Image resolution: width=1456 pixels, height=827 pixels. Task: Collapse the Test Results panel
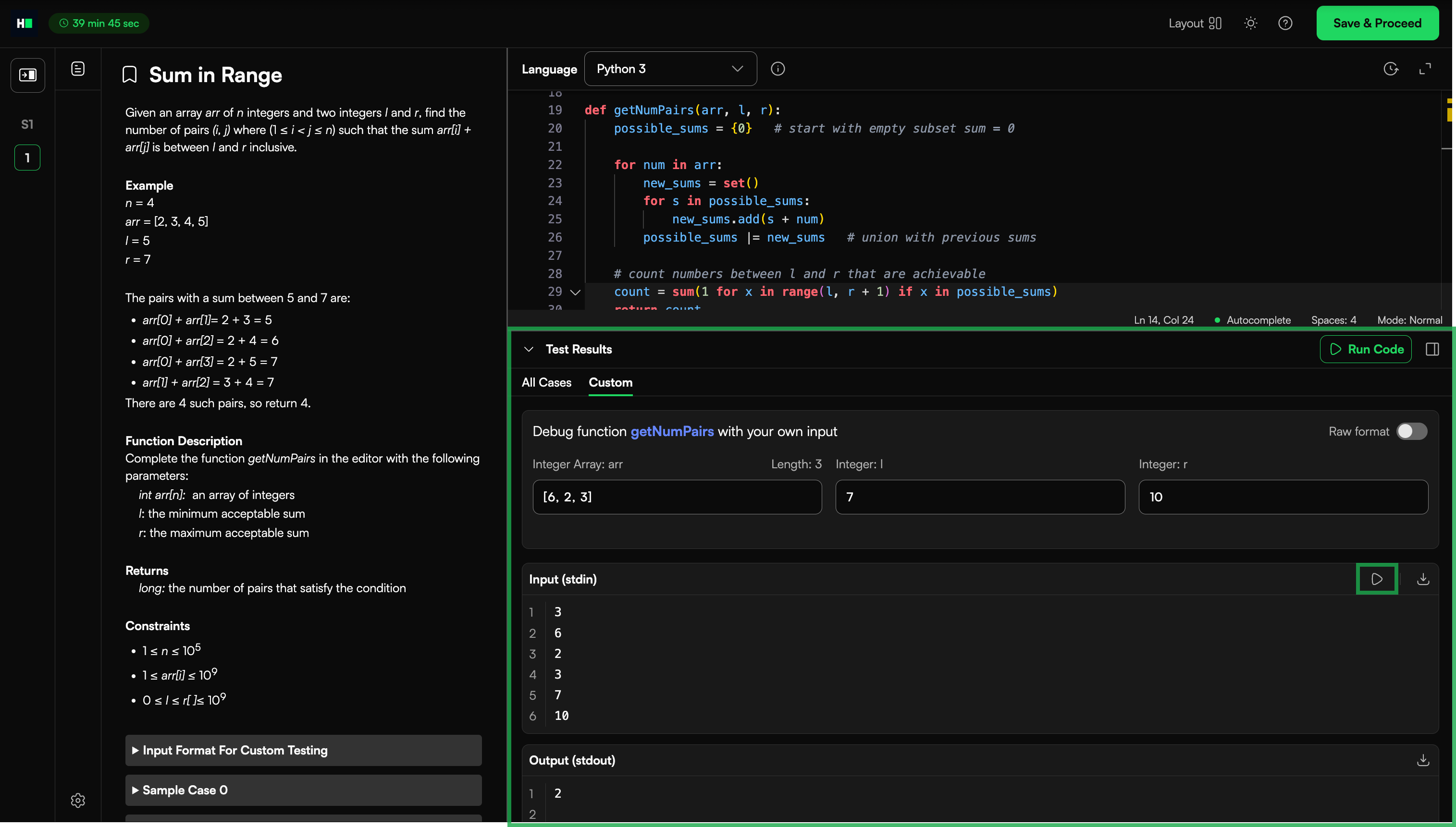point(529,349)
